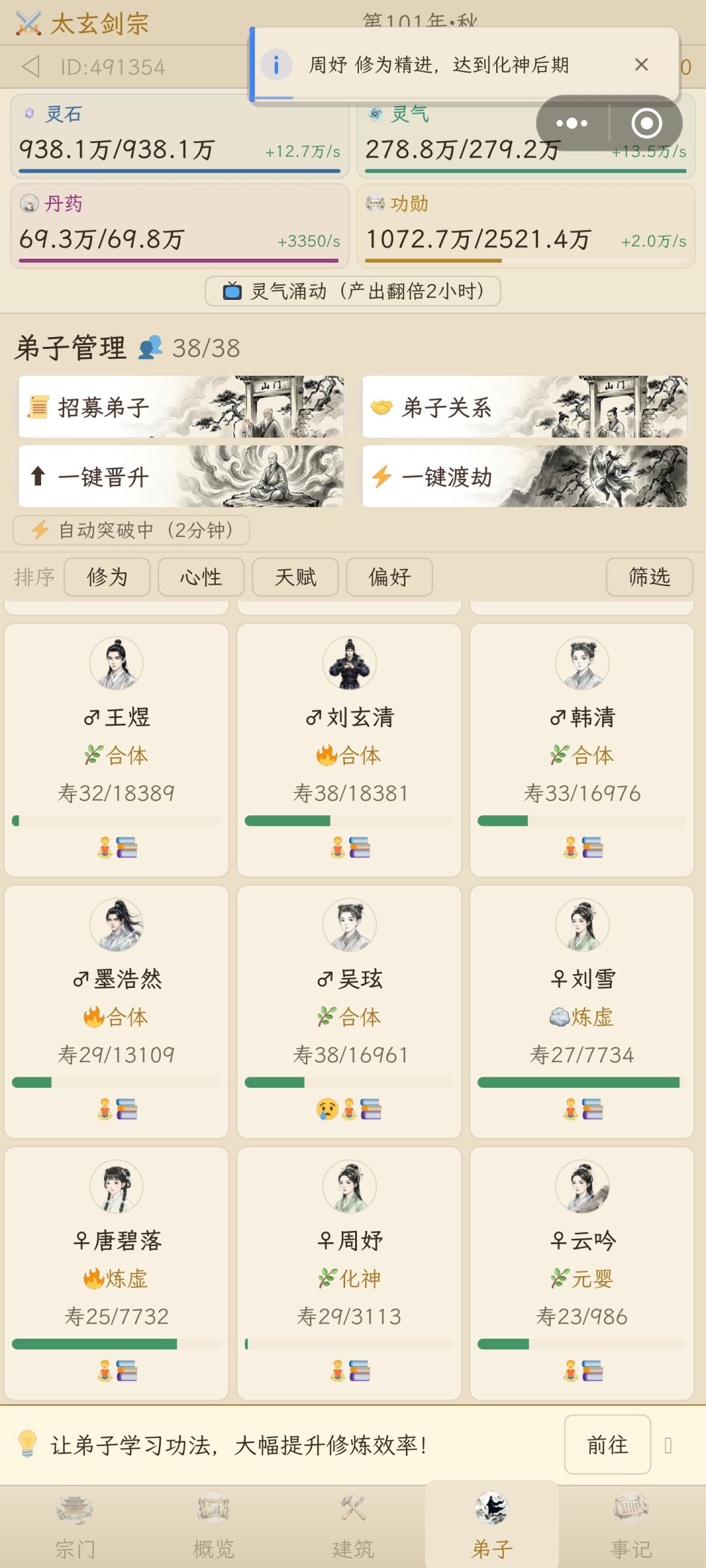The width and height of the screenshot is (706, 1568).
Task: Select the 弟子 bottom tab
Action: (492, 1525)
